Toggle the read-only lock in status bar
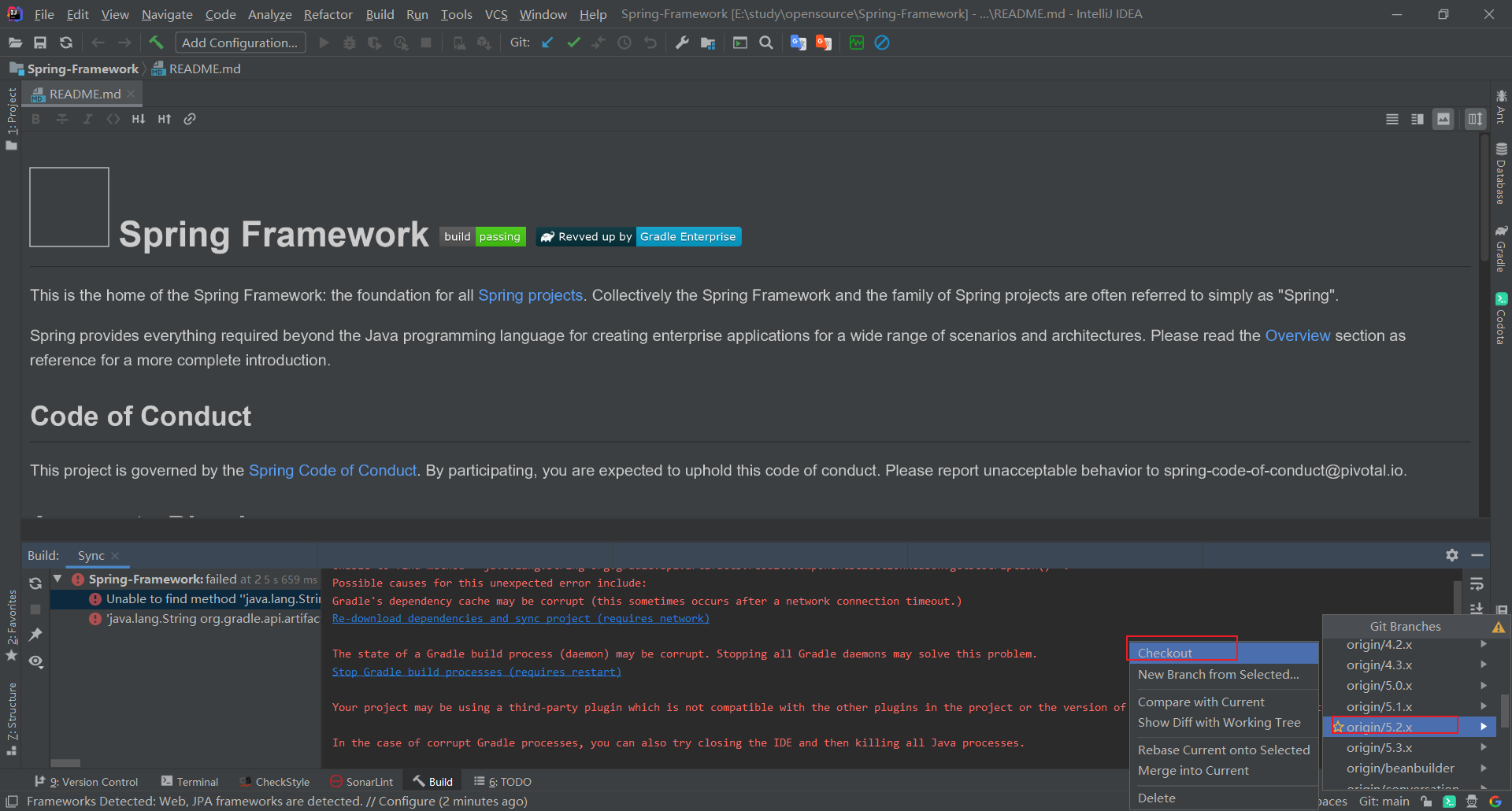This screenshot has height=811, width=1512. 1426,802
